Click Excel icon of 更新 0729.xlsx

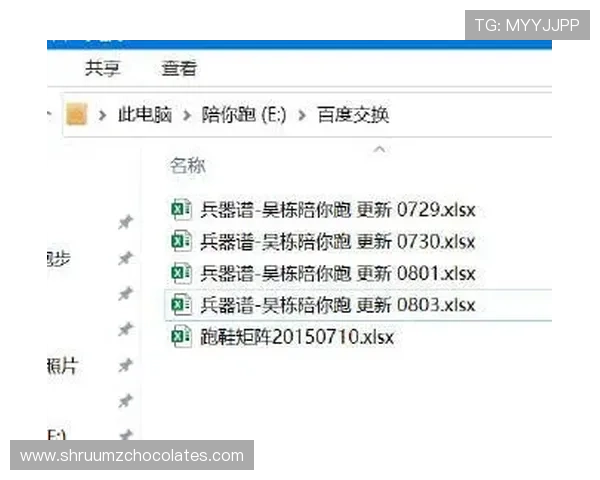181,209
